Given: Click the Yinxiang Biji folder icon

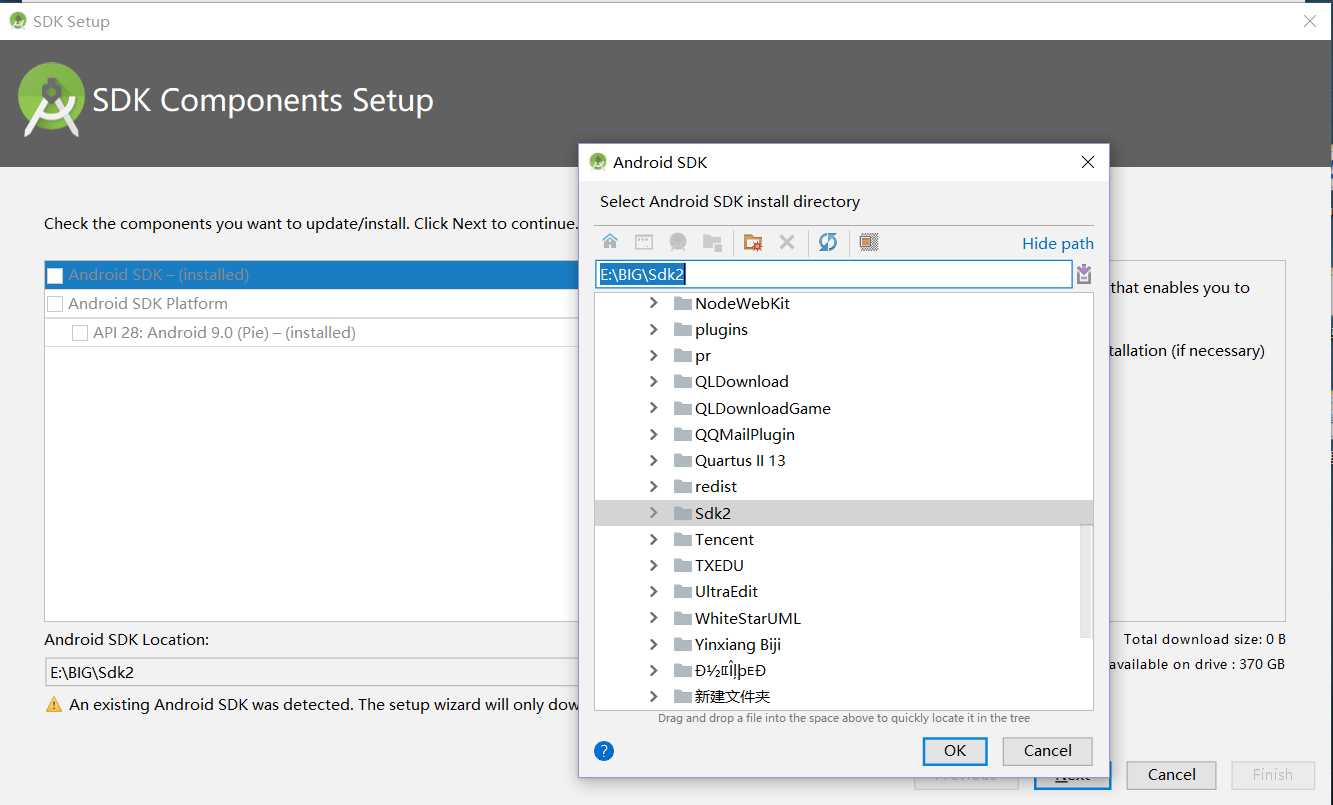Looking at the screenshot, I should (x=683, y=644).
